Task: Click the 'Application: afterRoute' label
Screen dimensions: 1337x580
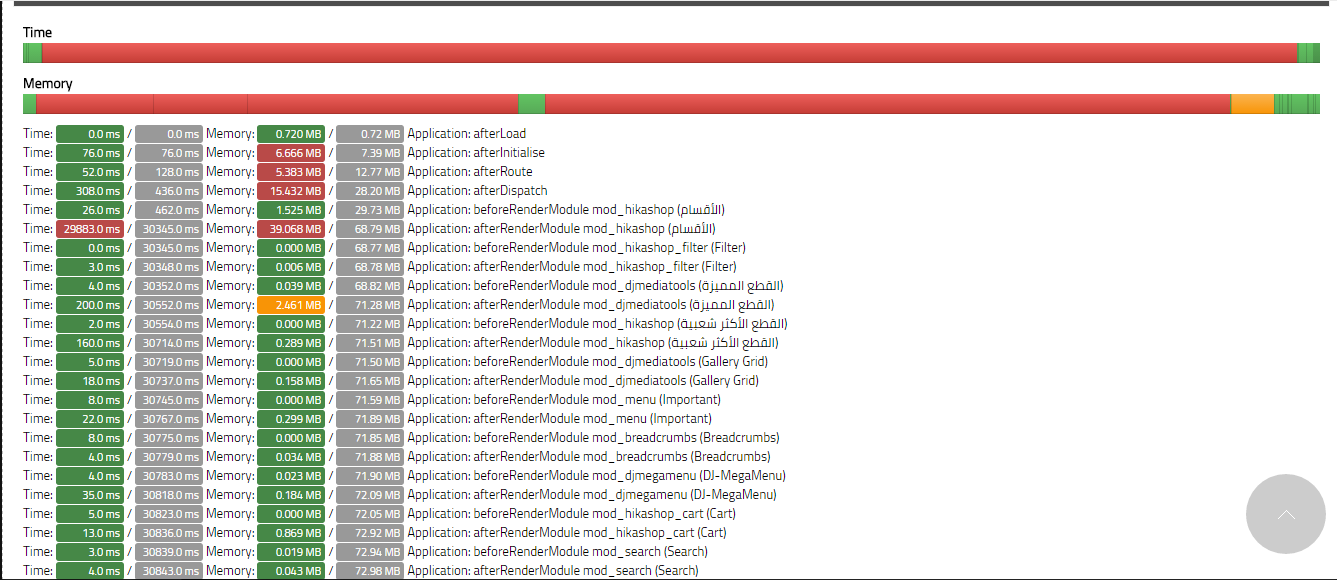Action: click(x=469, y=172)
